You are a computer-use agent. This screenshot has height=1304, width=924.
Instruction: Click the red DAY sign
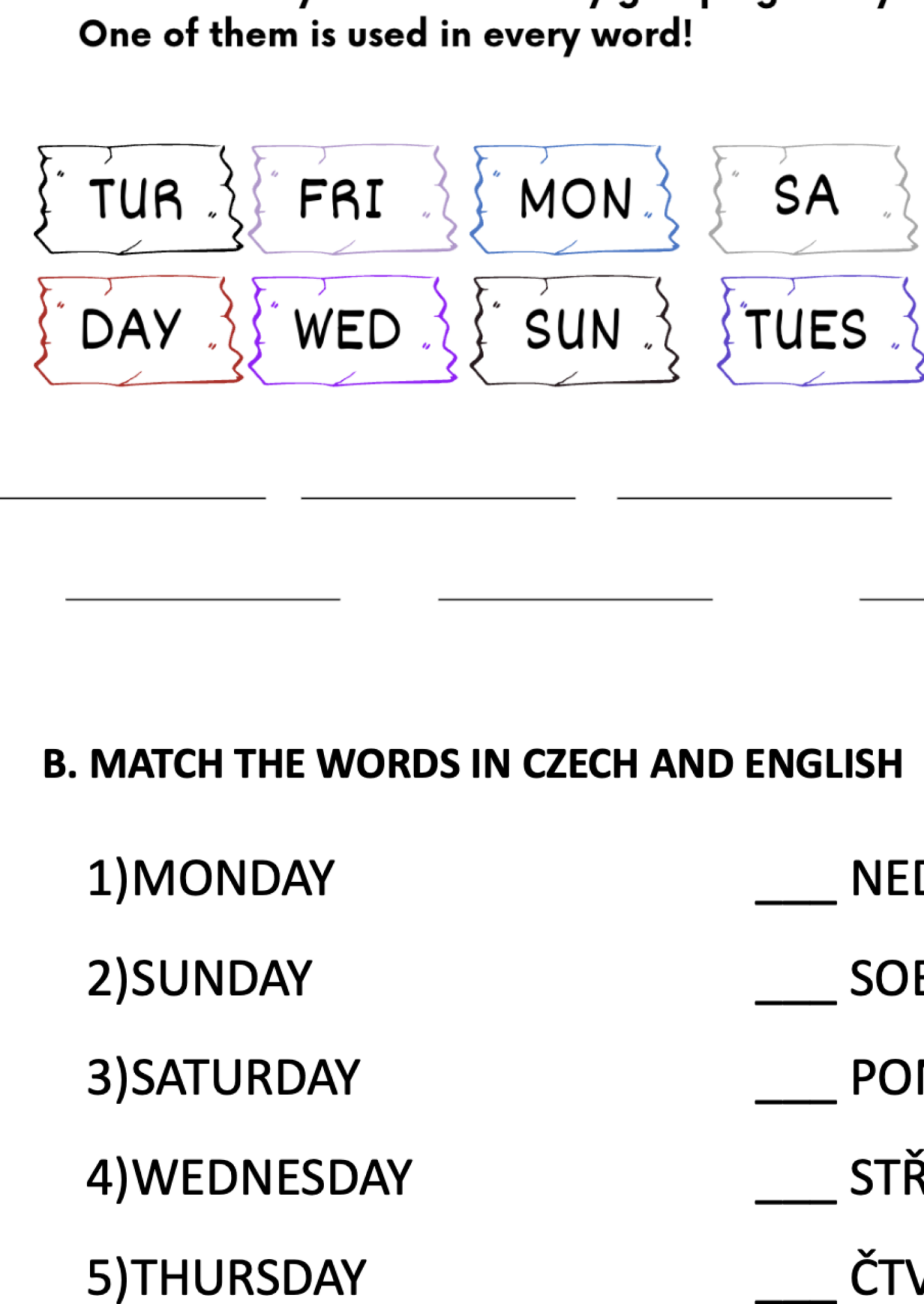[138, 331]
